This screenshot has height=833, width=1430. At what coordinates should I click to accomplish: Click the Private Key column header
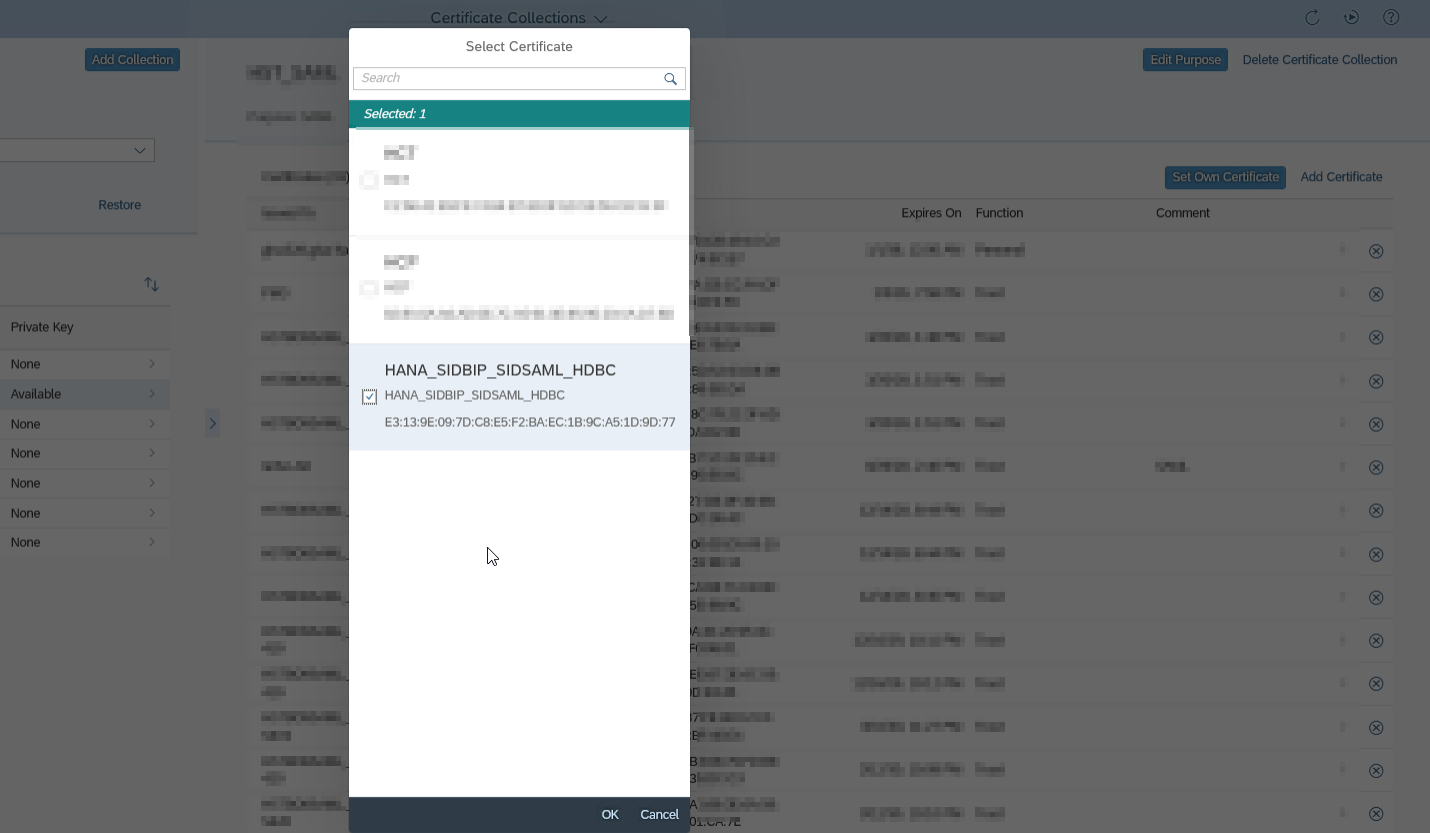point(42,327)
